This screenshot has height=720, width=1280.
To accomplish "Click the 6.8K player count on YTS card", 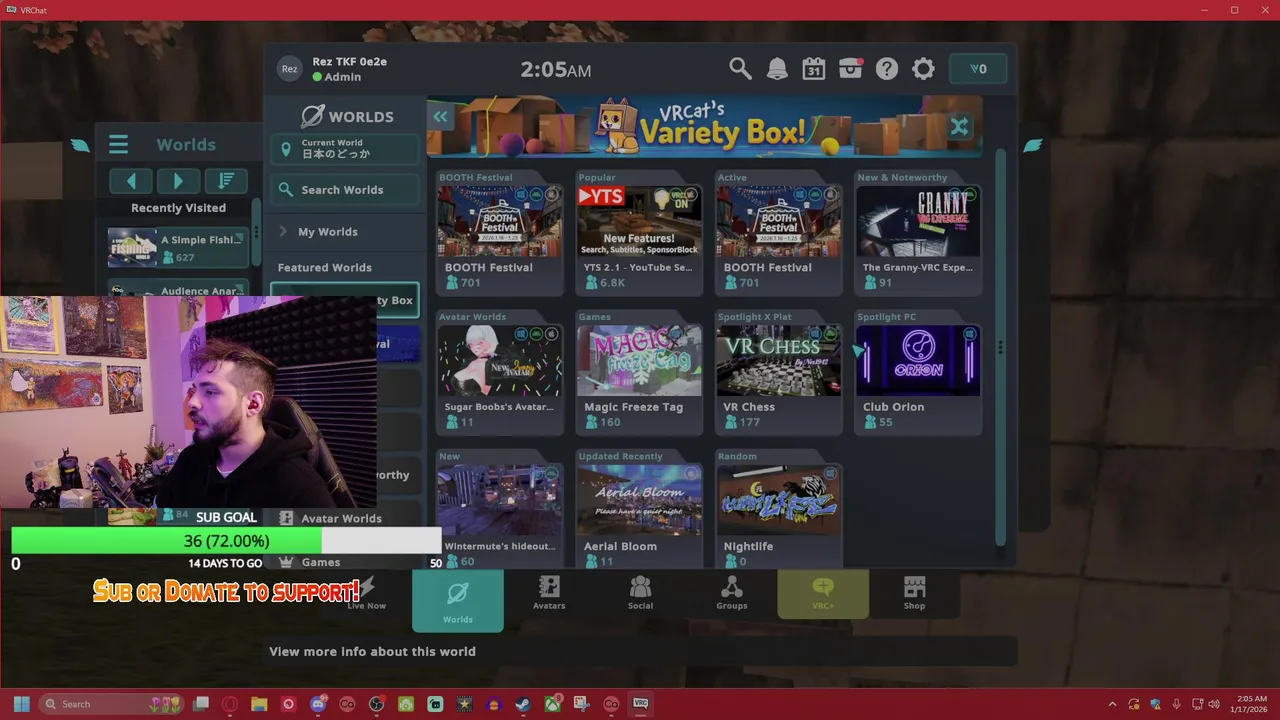I will click(x=612, y=283).
